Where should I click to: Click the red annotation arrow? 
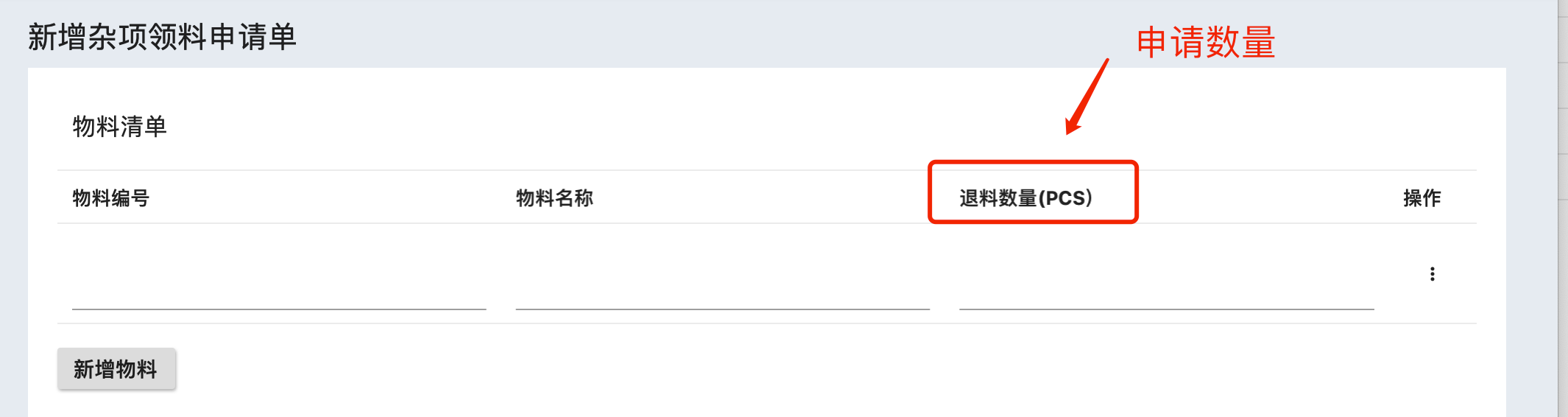pyautogui.click(x=1087, y=97)
